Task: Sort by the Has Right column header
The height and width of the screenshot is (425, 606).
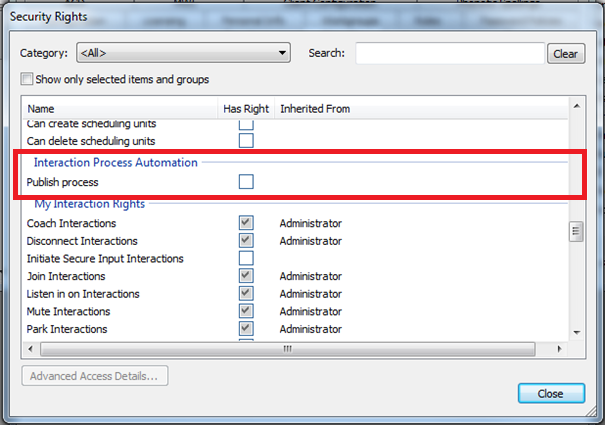Action: (x=245, y=108)
